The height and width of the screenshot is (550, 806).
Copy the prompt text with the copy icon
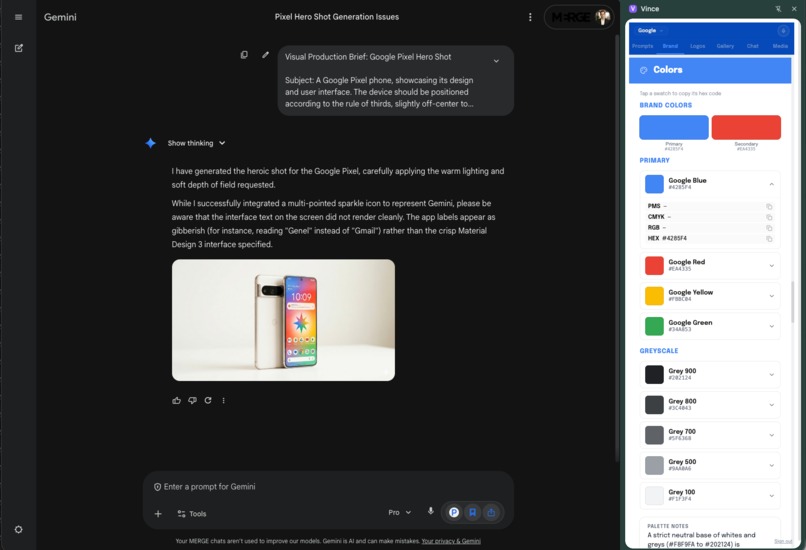tap(244, 54)
